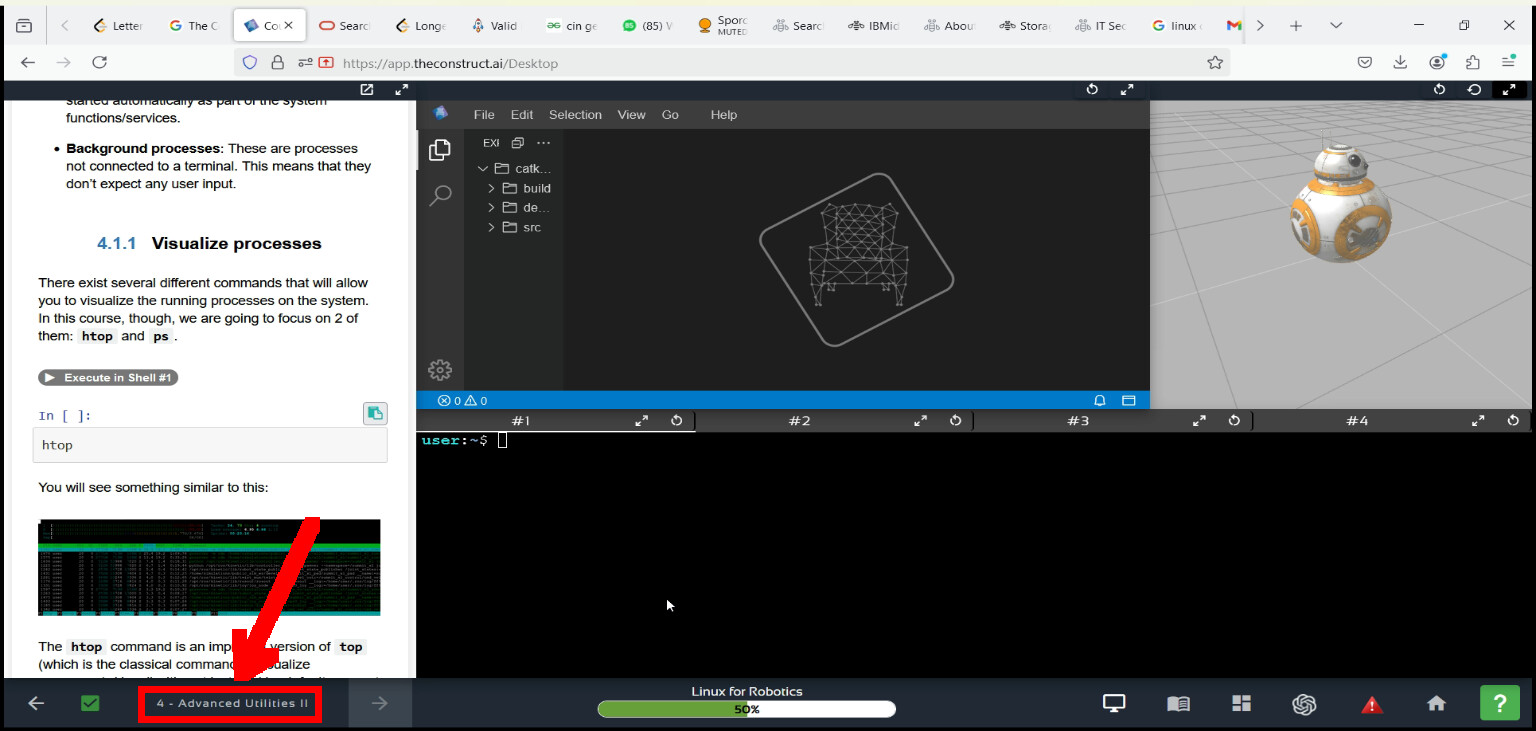The image size is (1536, 731).
Task: Switch to terminal tab #2
Action: click(x=799, y=421)
